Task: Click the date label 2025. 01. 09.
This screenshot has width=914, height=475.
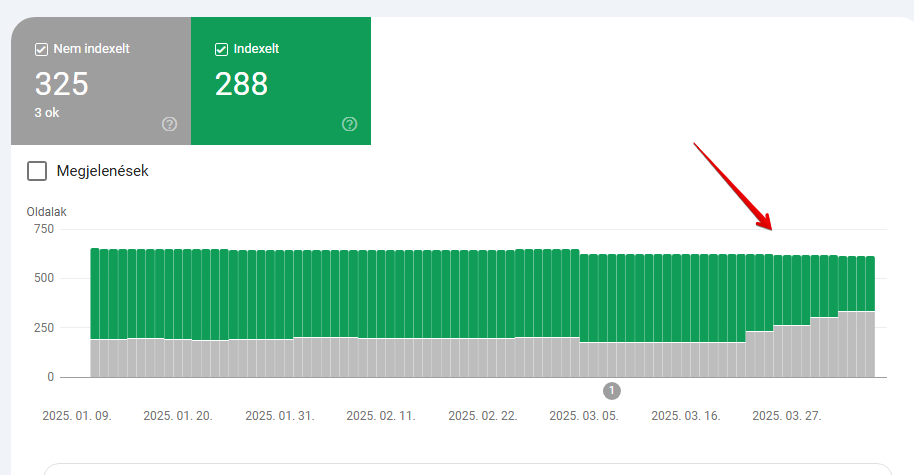Action: (x=77, y=416)
